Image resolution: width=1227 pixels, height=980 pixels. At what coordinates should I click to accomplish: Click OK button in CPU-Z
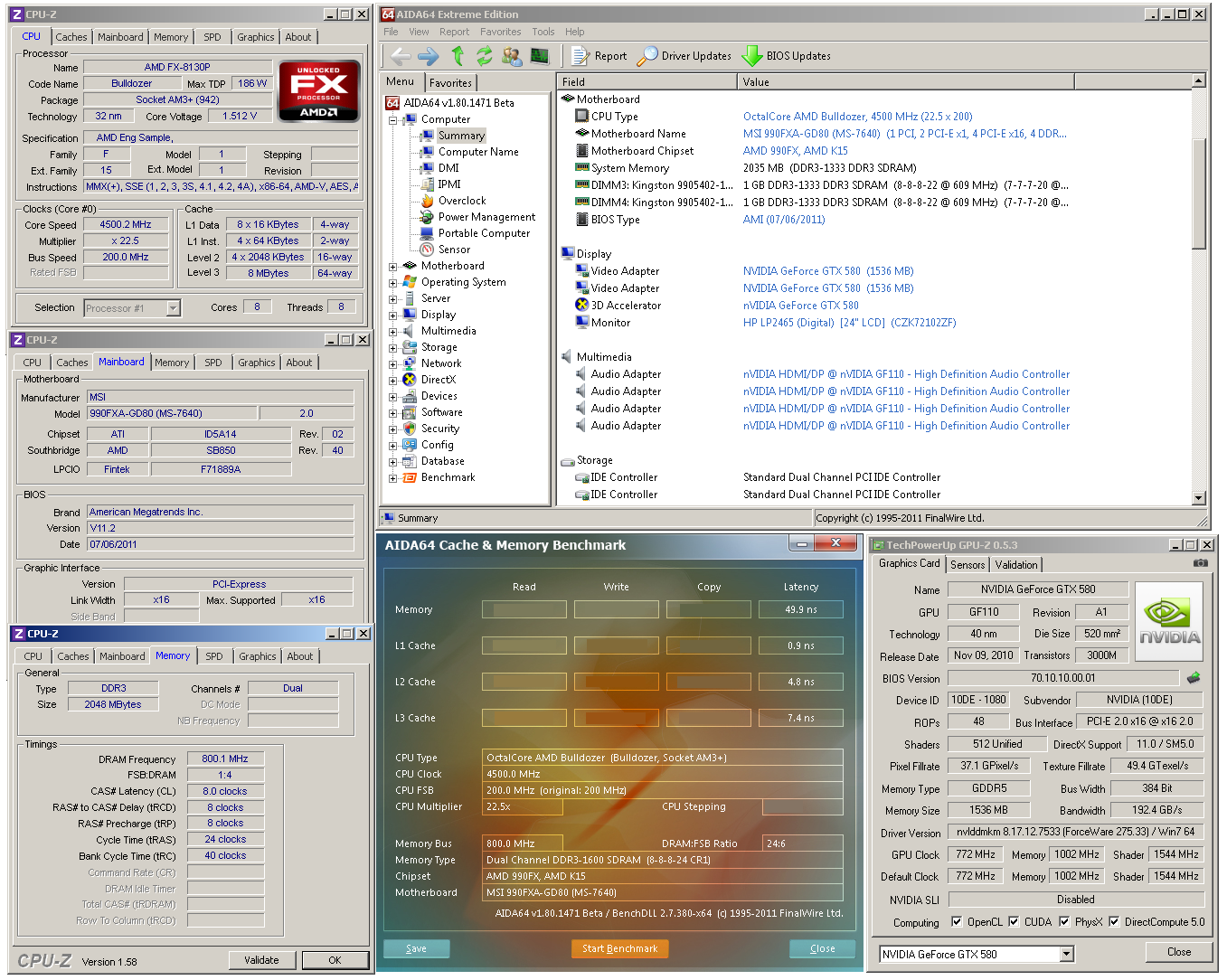point(335,960)
